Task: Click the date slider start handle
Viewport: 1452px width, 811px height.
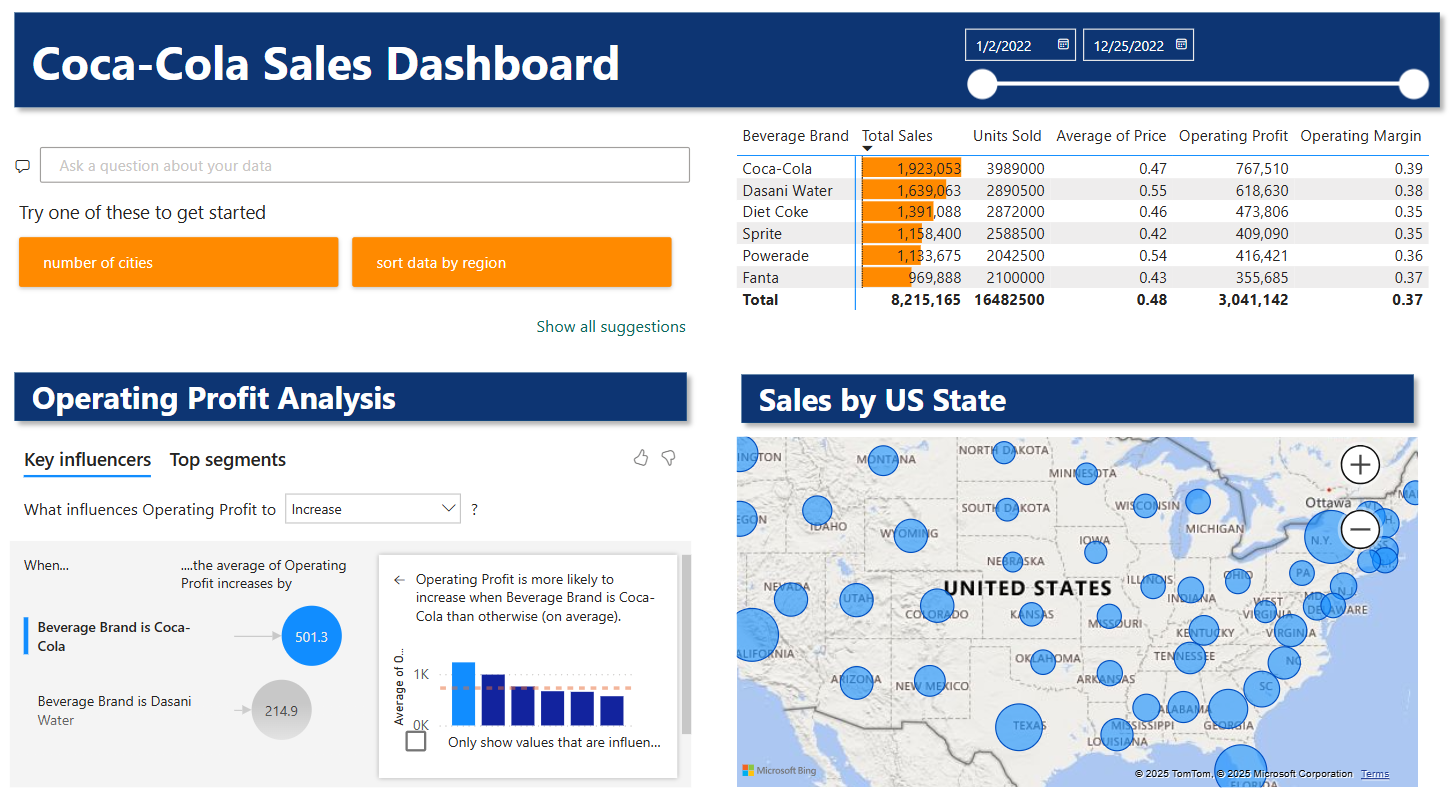Action: click(x=983, y=85)
